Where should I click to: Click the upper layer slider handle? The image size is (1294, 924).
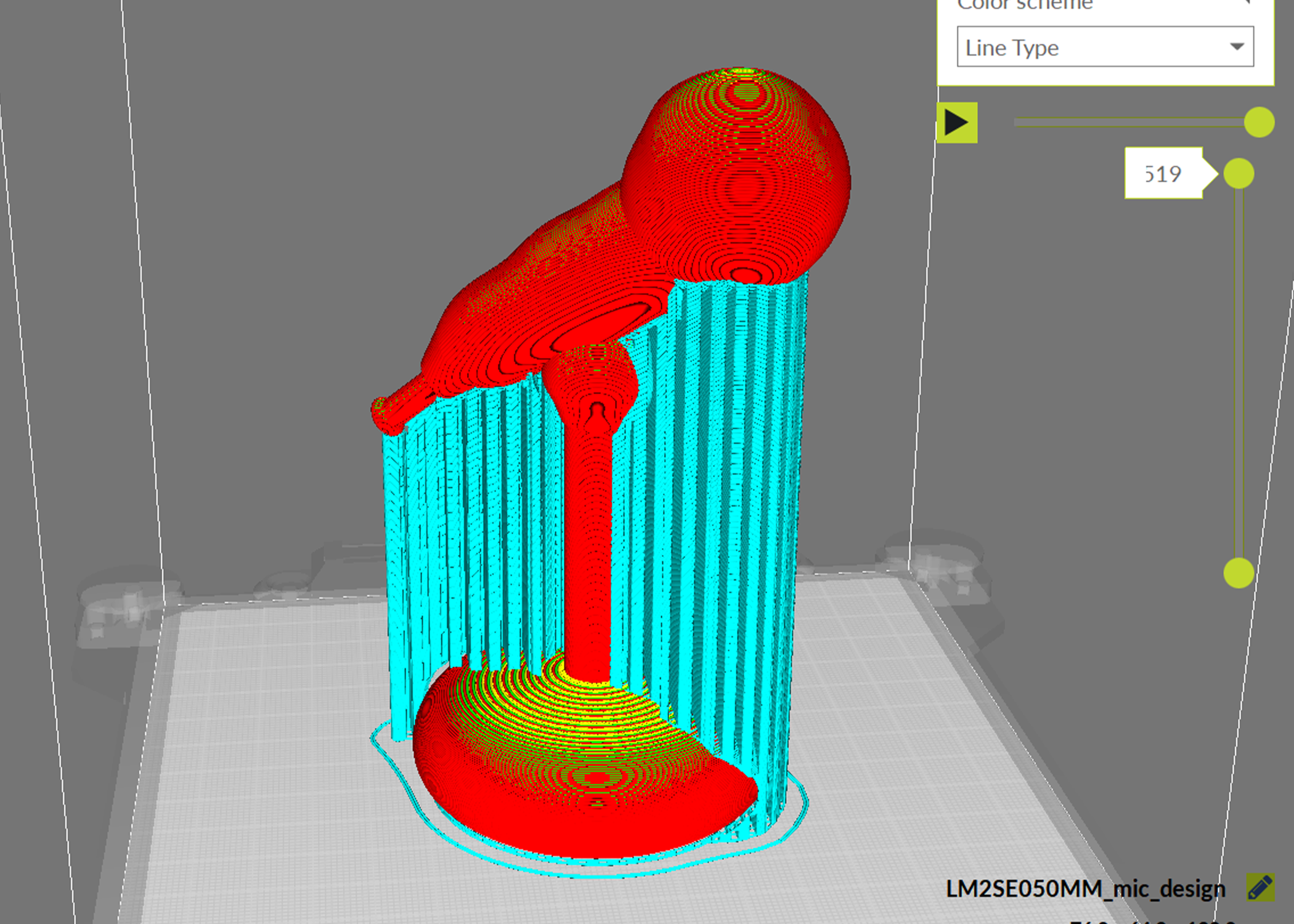click(1239, 173)
